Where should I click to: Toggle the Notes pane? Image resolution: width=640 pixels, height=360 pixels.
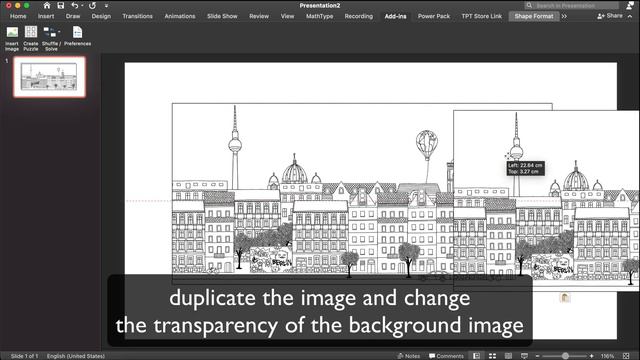point(409,356)
